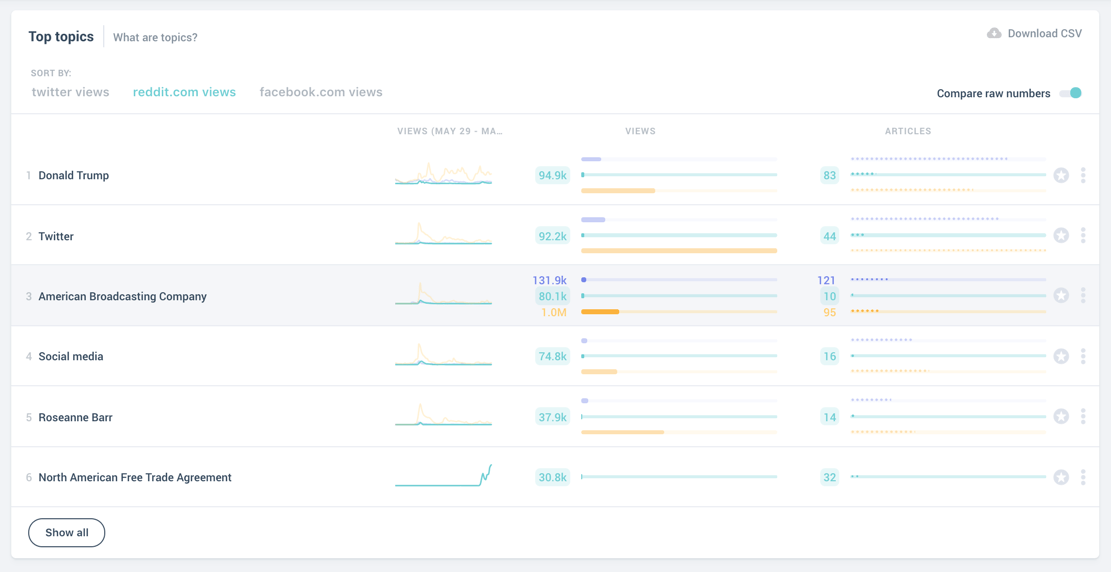Click the 30.8k views value for NAFTA
The image size is (1111, 572).
[553, 478]
